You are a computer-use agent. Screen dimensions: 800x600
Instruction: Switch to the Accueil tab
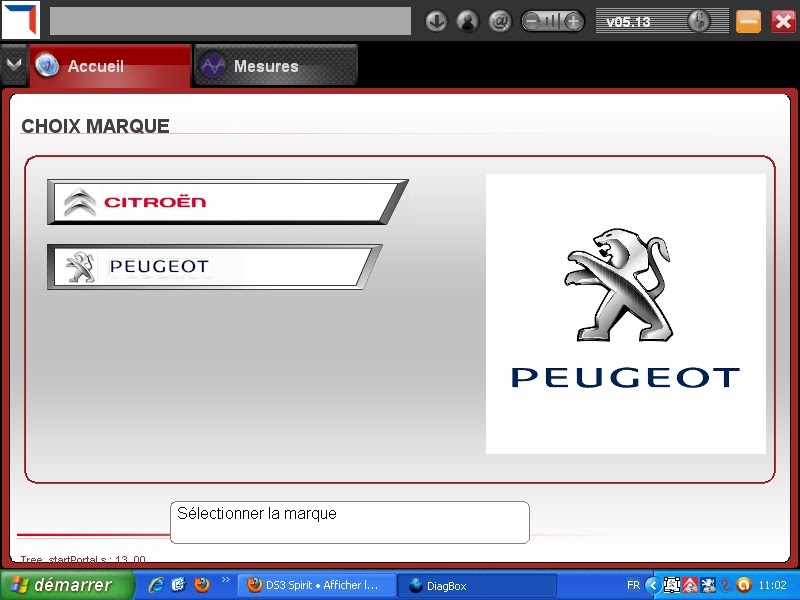click(x=110, y=66)
